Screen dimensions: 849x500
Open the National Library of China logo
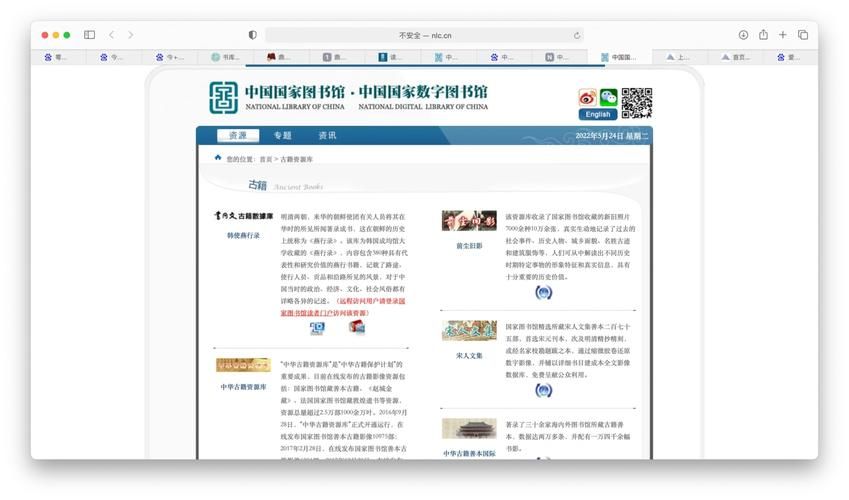tap(224, 98)
